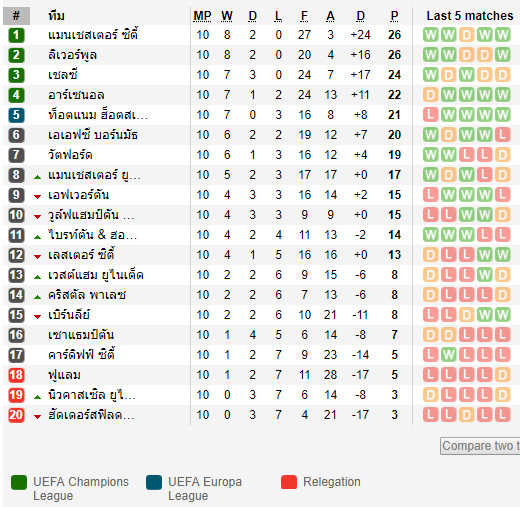Viewport: 520px width, 507px height.
Task: Open the อาร์เซนอล team link
Action: (76, 95)
